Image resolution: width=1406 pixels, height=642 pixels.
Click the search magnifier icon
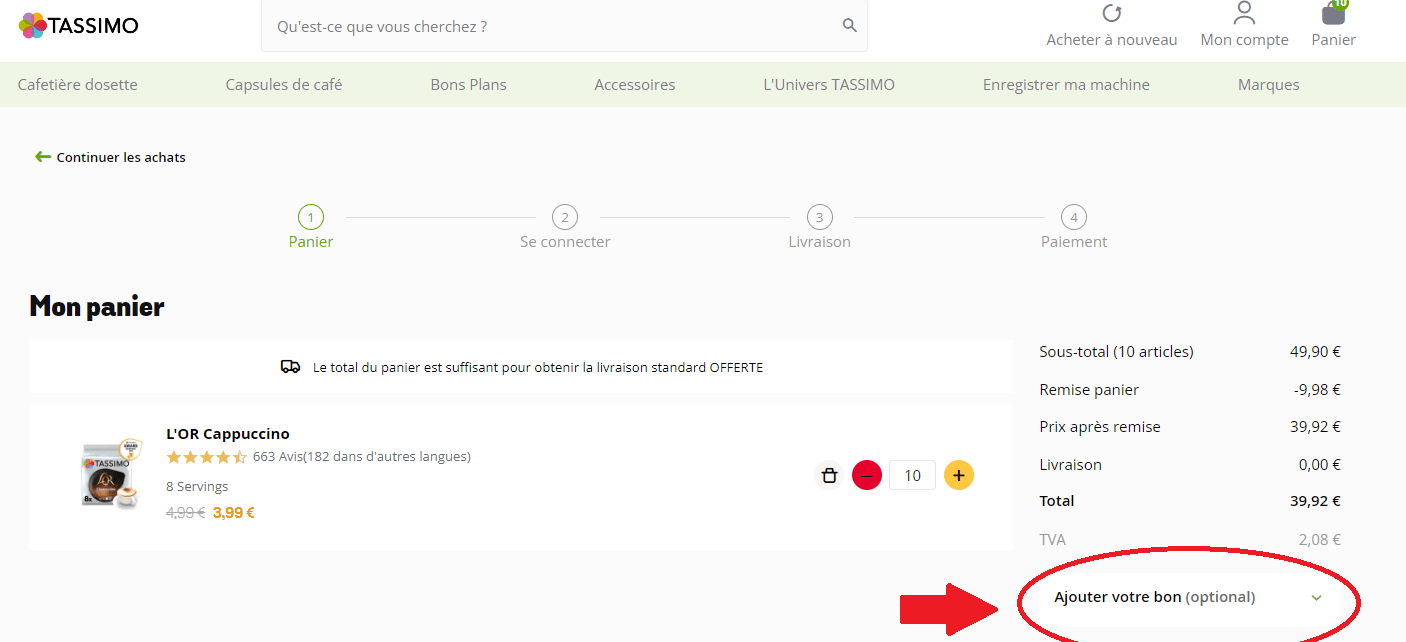click(x=850, y=26)
